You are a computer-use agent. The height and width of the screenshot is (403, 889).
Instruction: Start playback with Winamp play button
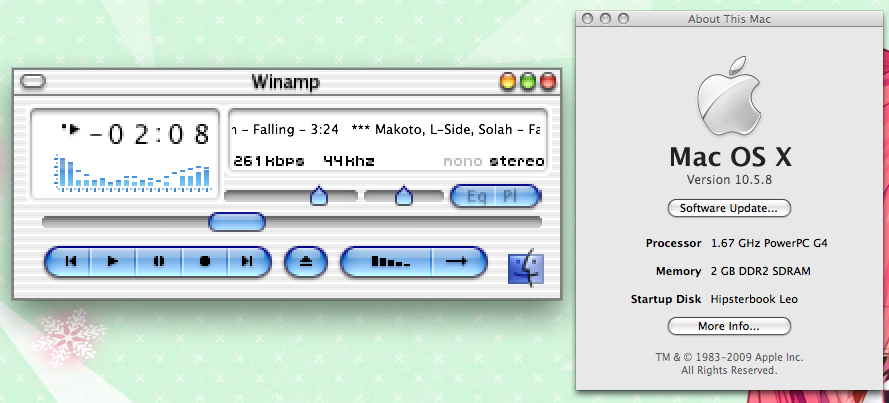(113, 261)
